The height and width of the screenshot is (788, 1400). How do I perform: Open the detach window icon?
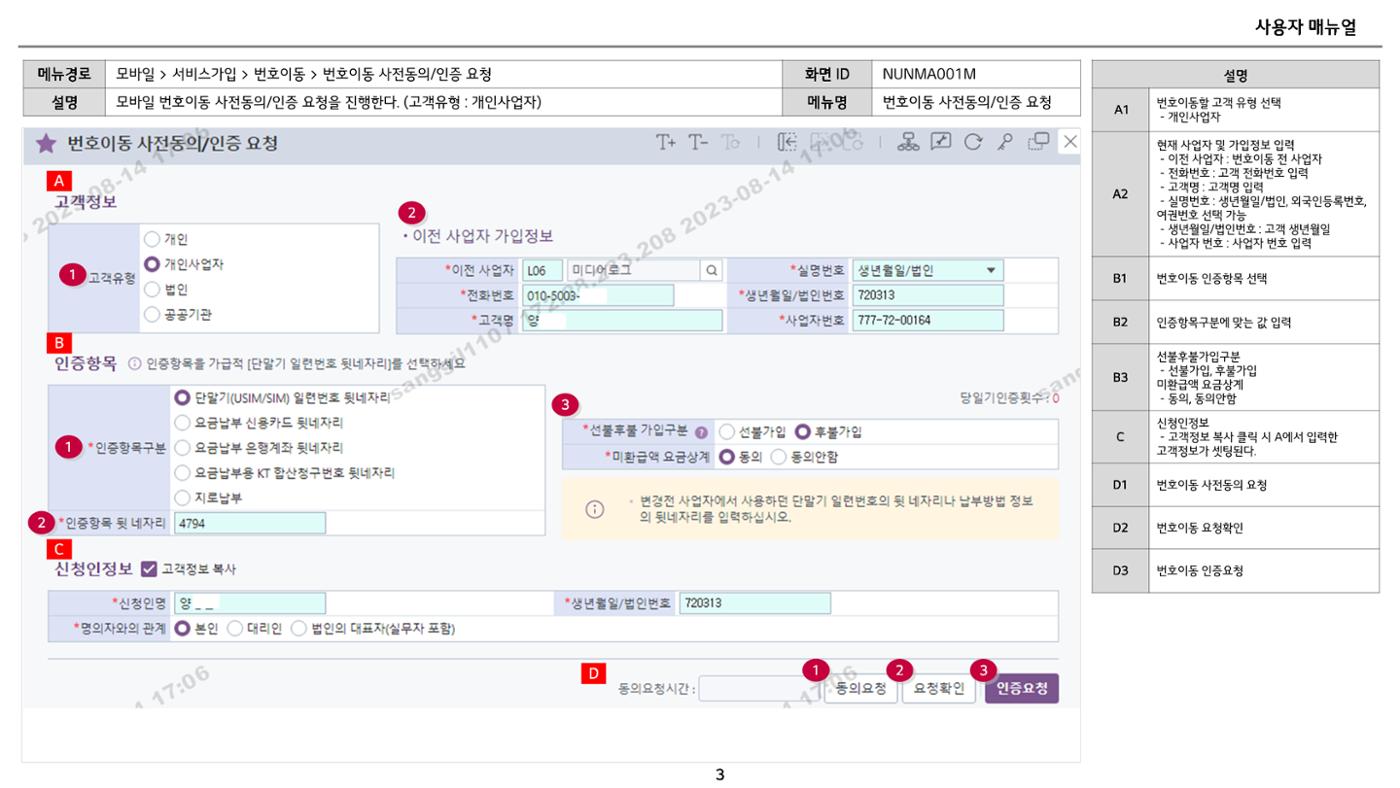(x=1038, y=142)
